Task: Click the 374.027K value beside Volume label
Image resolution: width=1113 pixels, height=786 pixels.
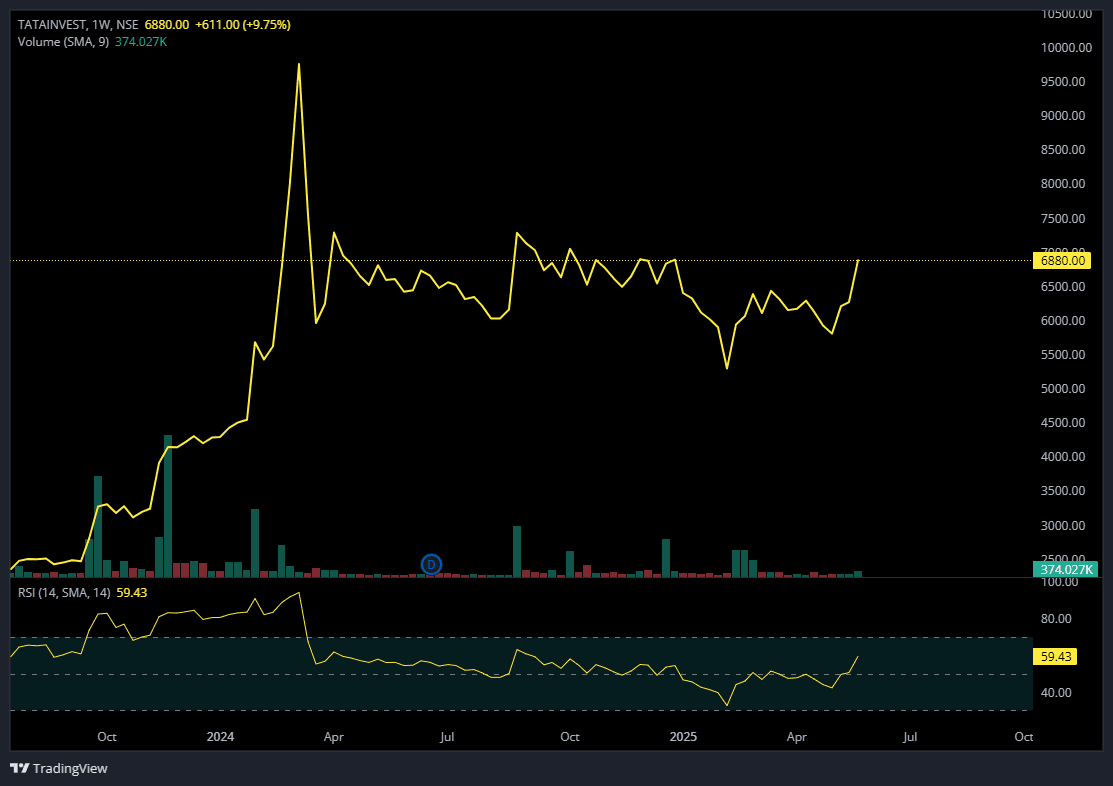Action: [x=141, y=42]
